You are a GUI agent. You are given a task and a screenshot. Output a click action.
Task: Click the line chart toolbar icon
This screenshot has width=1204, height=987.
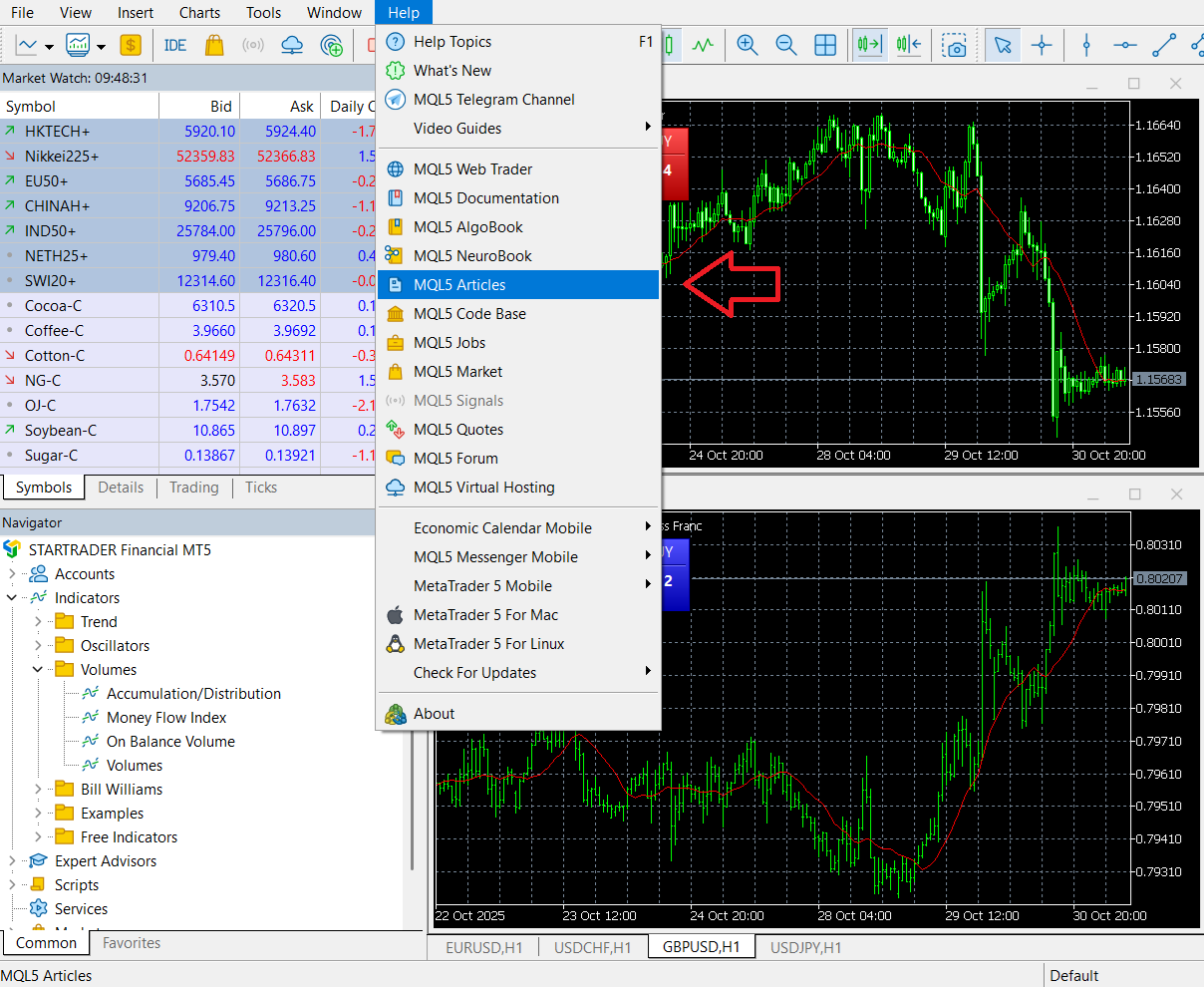coord(704,45)
